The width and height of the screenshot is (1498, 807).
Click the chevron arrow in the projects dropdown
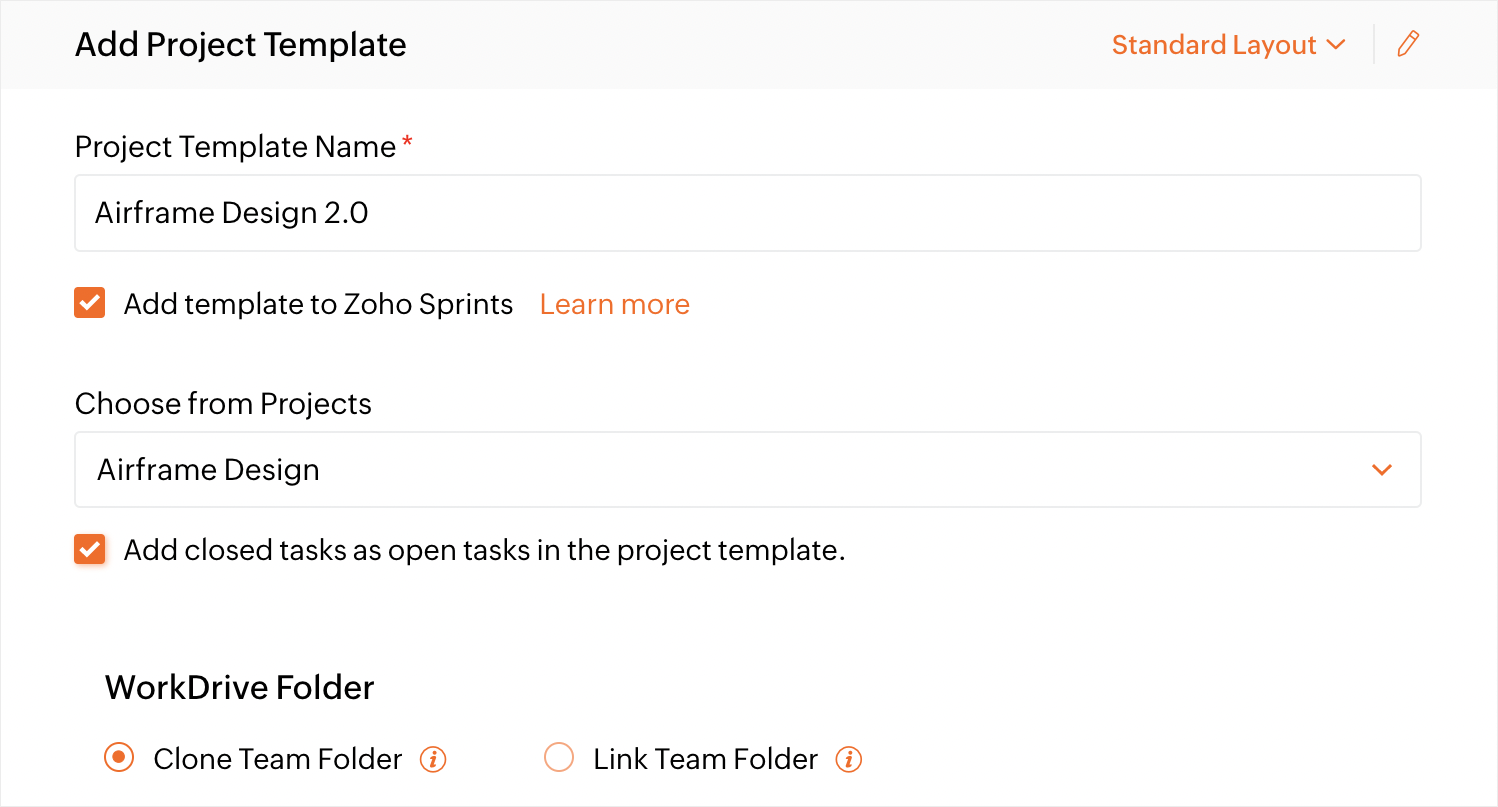1382,470
